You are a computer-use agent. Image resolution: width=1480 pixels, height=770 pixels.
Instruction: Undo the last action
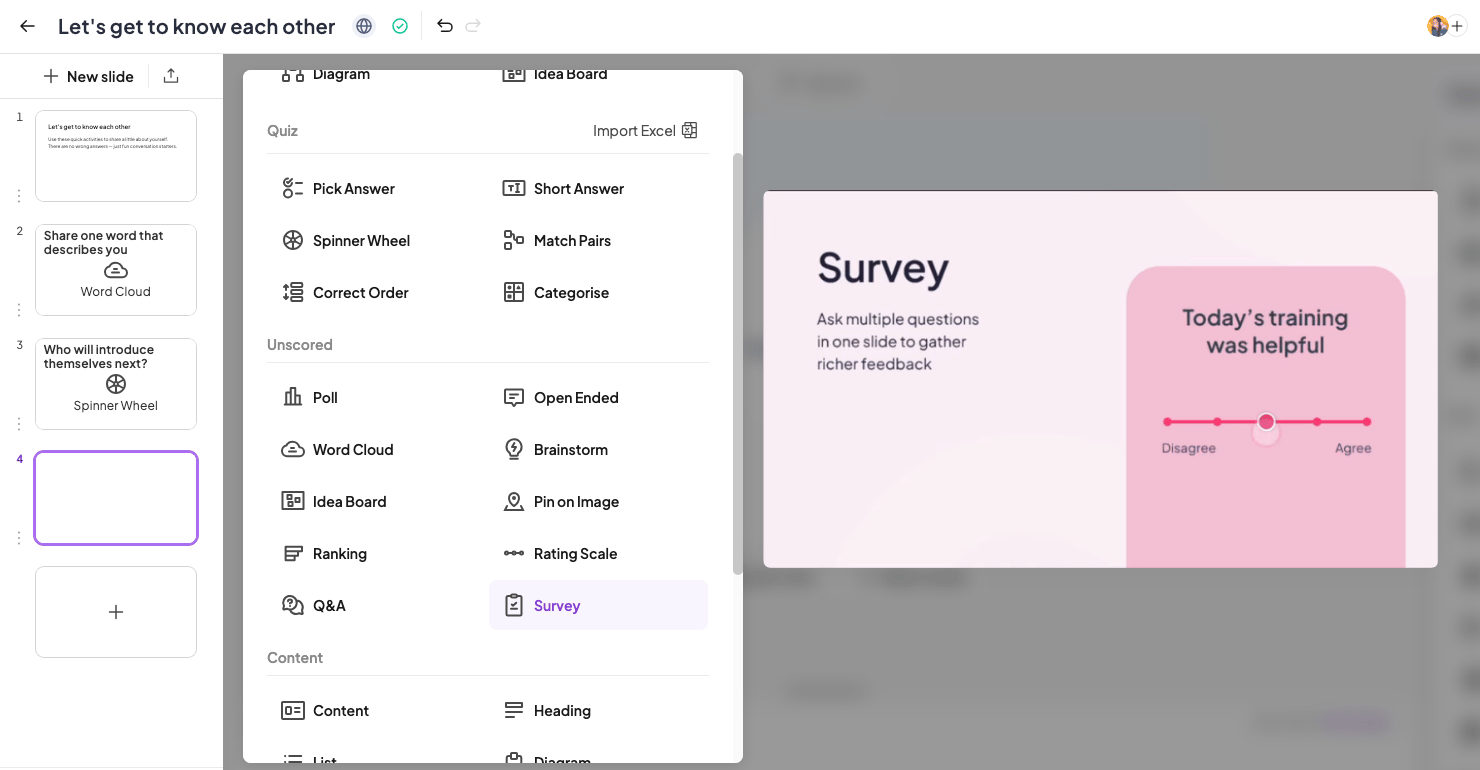445,26
